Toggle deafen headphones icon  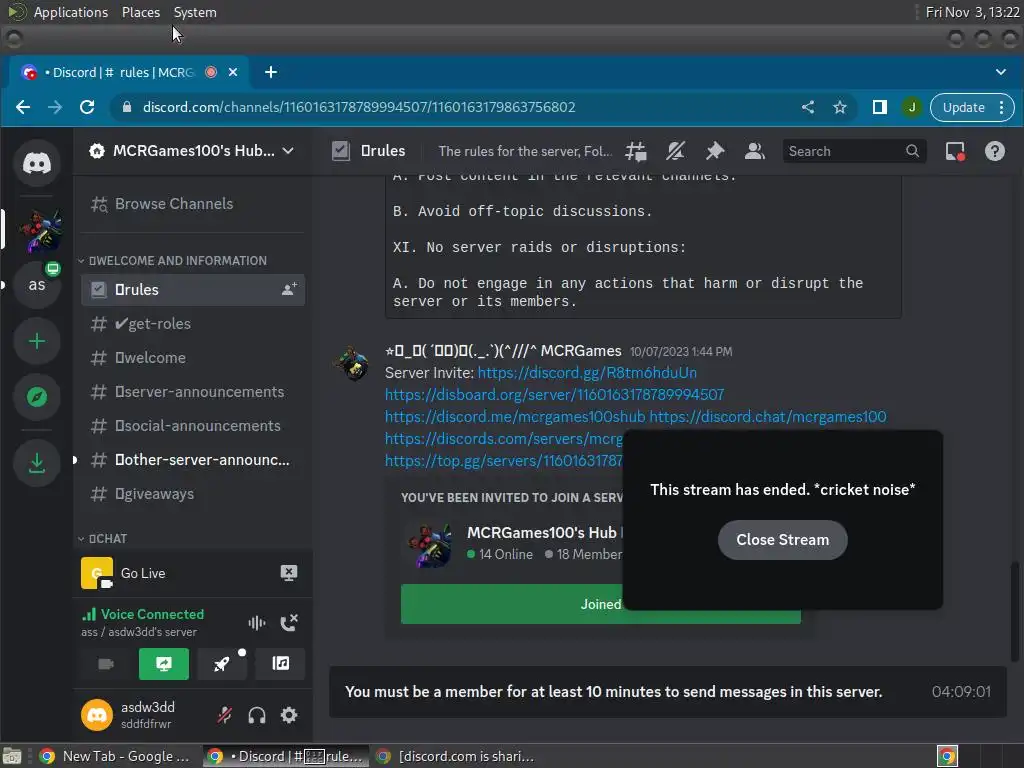(x=257, y=715)
